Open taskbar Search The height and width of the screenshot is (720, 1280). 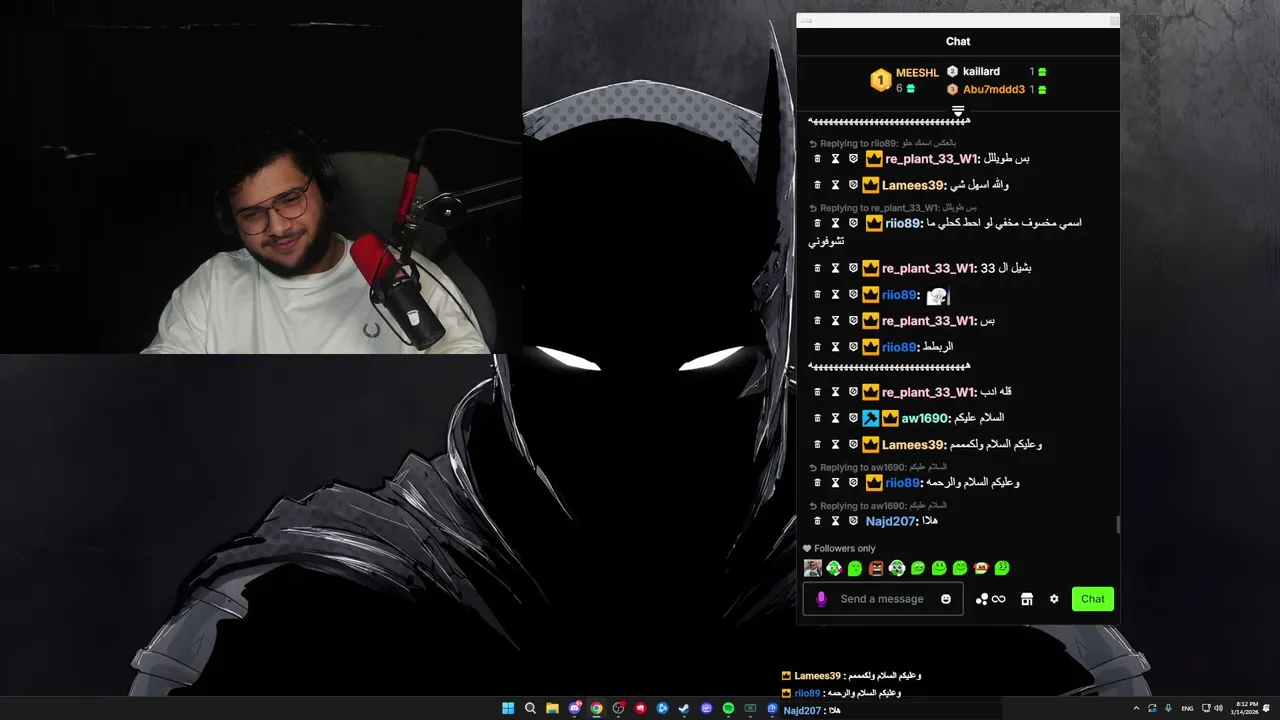[530, 708]
